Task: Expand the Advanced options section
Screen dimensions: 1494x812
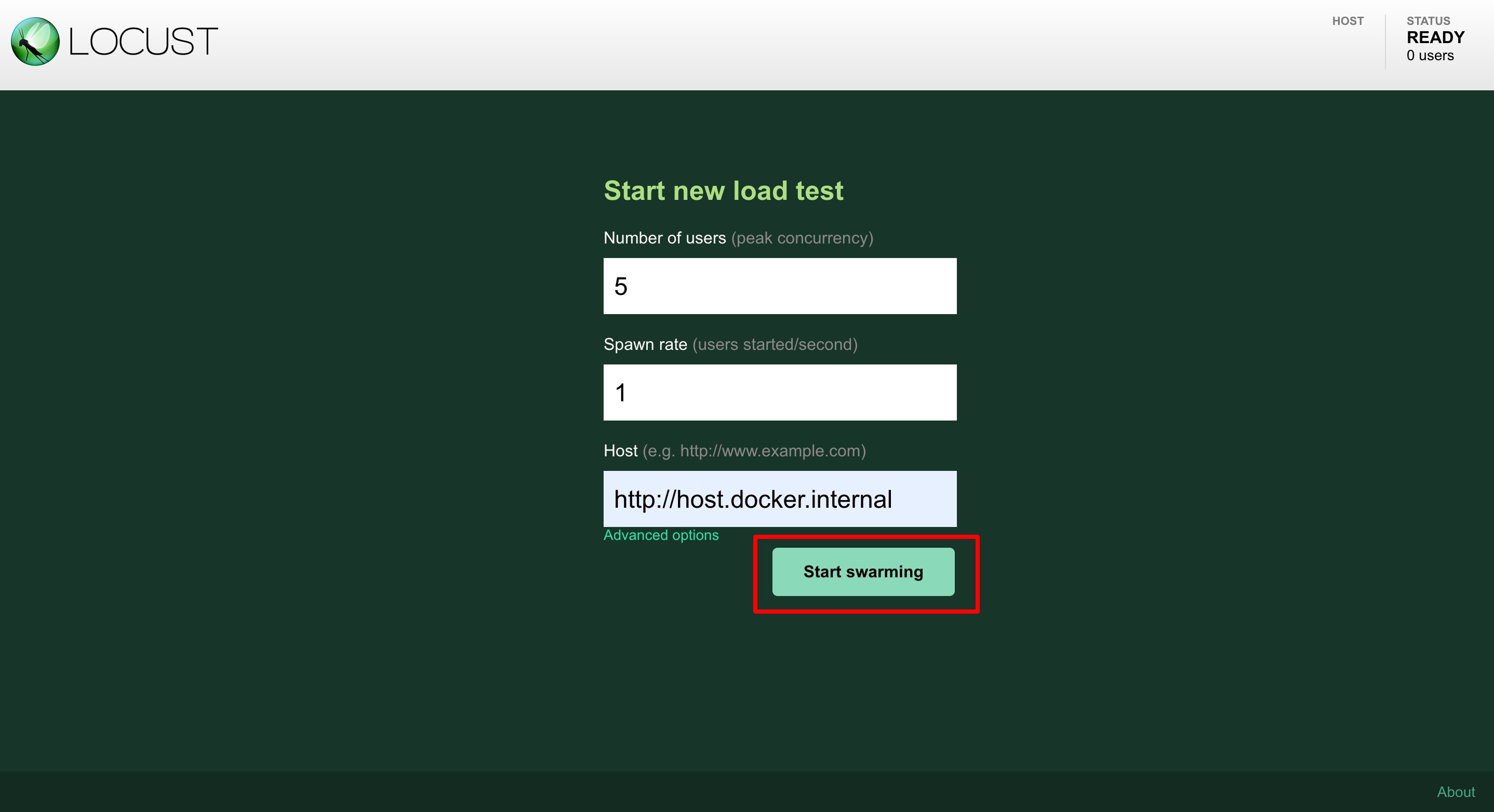Action: click(x=661, y=535)
